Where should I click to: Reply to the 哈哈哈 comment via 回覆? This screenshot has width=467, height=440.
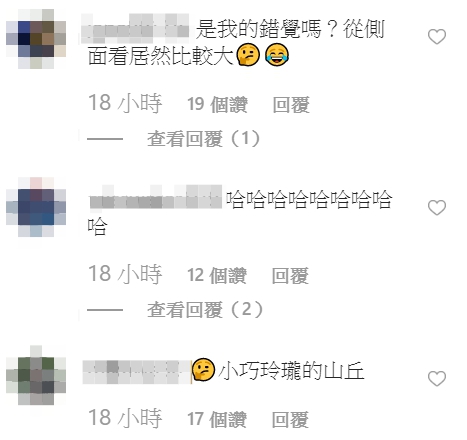pyautogui.click(x=290, y=276)
